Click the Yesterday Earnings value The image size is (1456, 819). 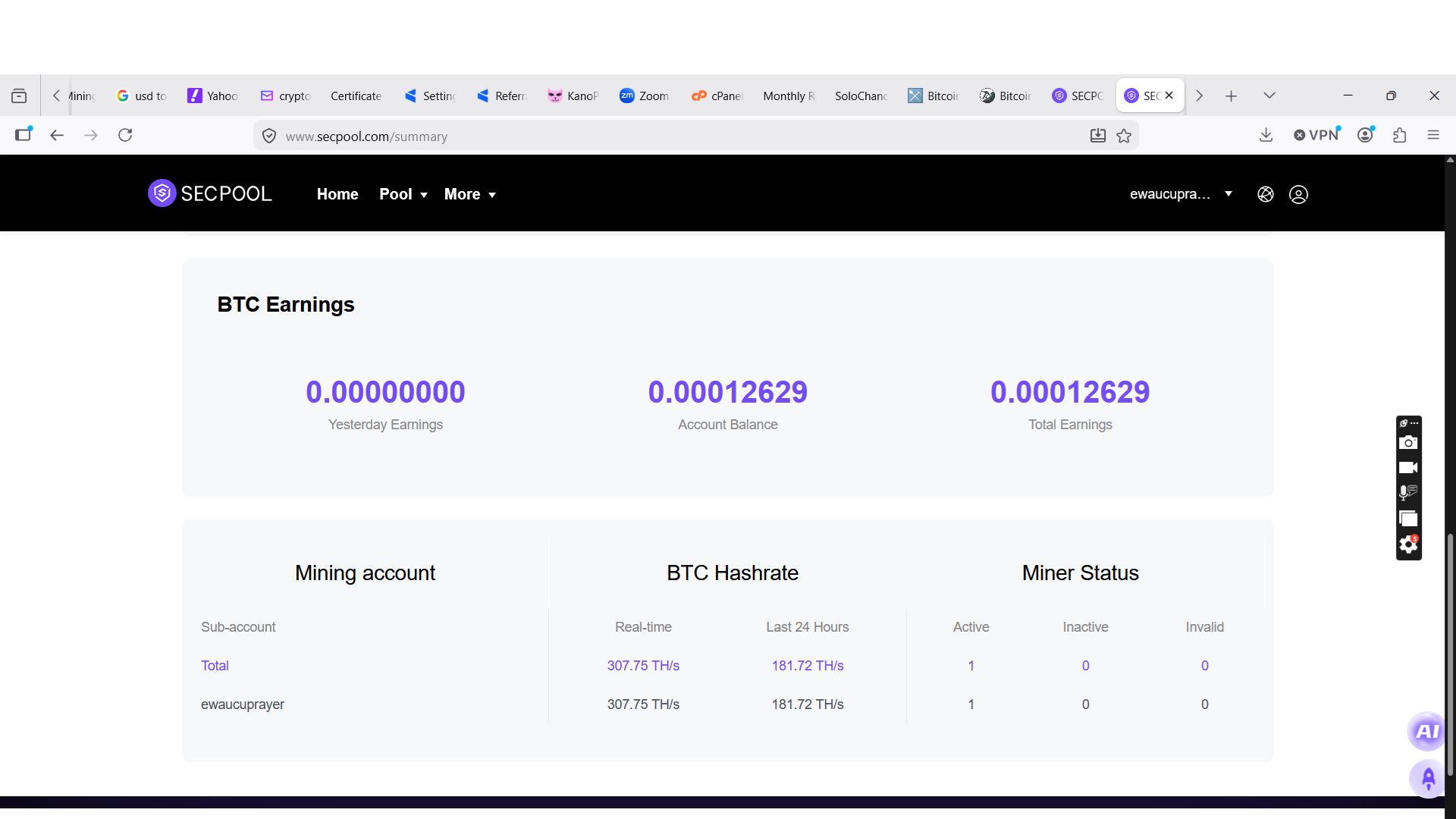[x=385, y=392]
